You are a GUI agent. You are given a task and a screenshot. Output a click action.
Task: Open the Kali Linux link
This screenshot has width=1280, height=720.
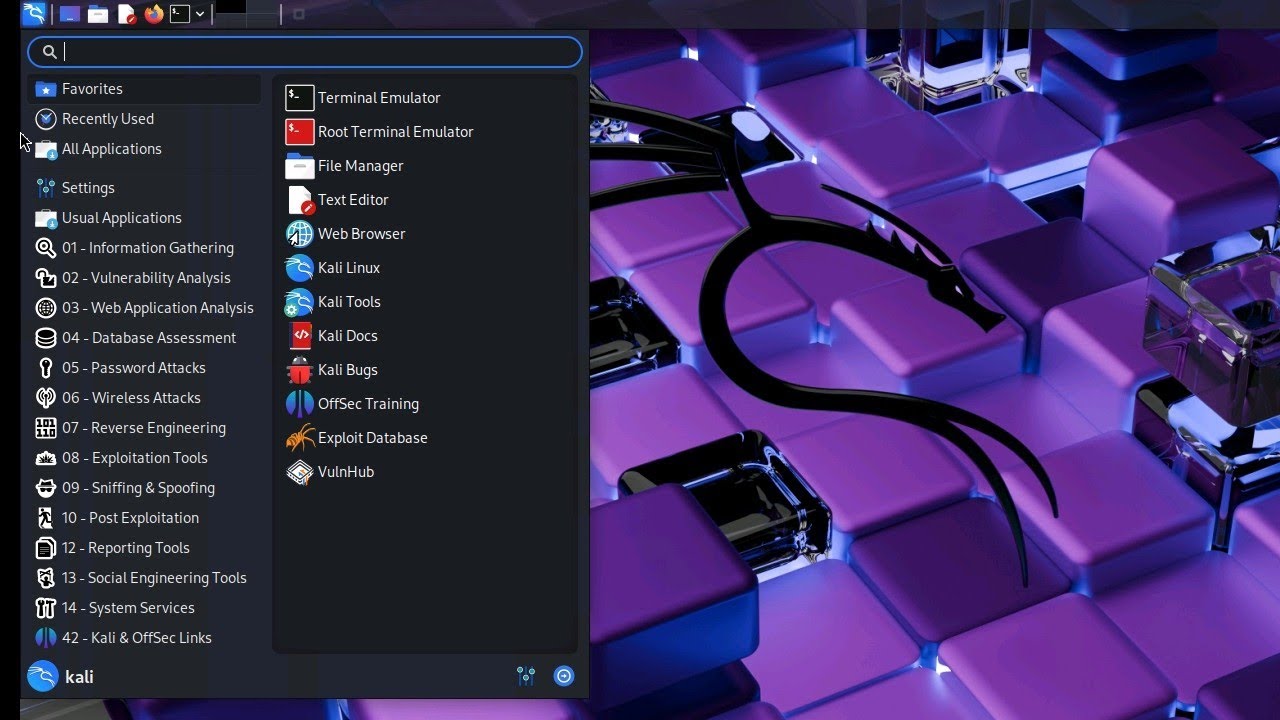point(427,268)
